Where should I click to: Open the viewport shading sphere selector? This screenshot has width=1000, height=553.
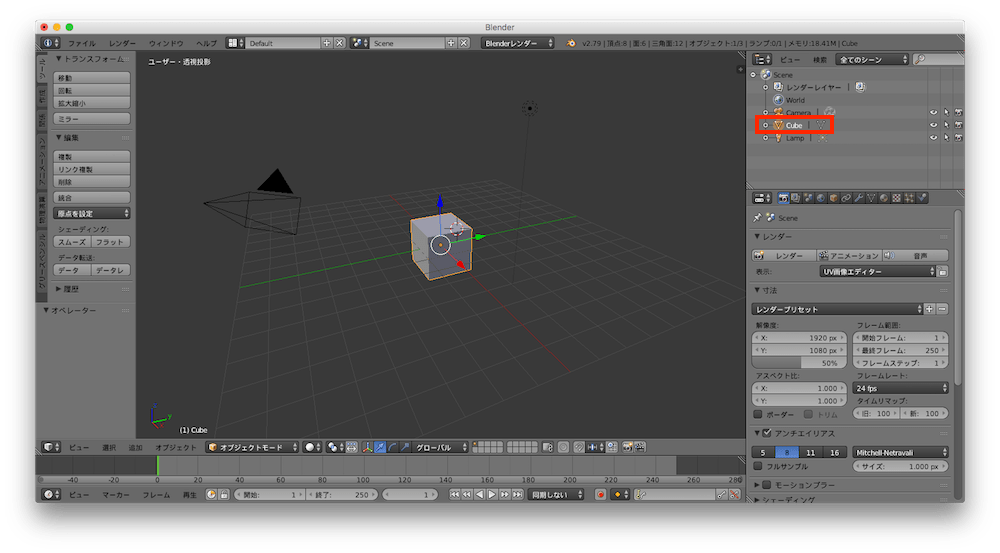[312, 447]
